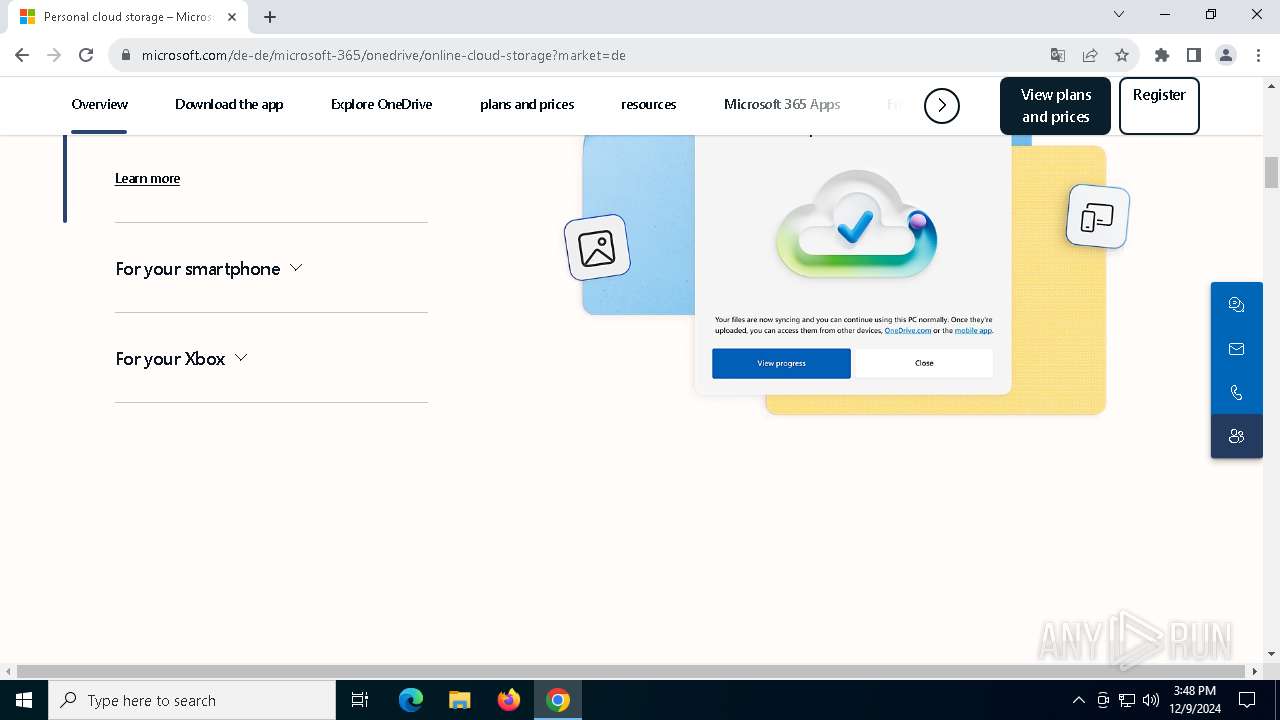Click the chat support icon in side panel
Image resolution: width=1280 pixels, height=720 pixels.
1236,305
